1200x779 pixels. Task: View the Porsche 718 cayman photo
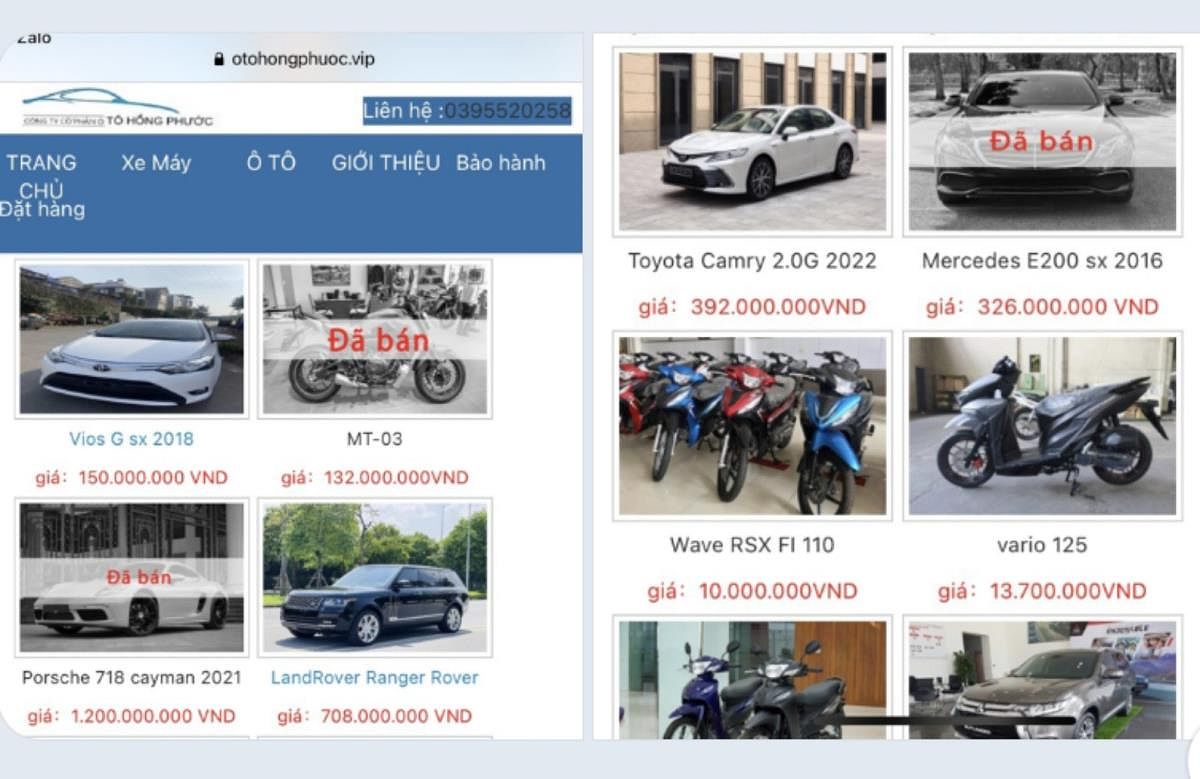click(x=131, y=577)
